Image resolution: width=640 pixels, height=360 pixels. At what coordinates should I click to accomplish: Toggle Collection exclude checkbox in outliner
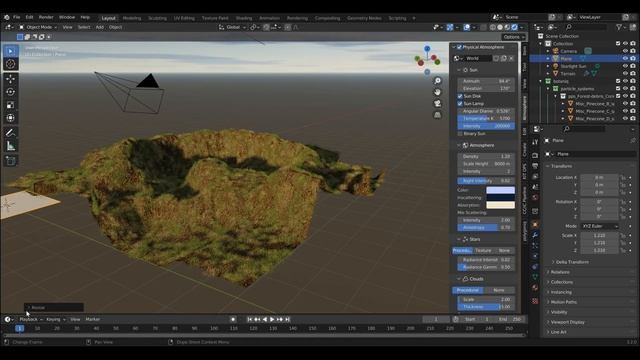[618, 44]
